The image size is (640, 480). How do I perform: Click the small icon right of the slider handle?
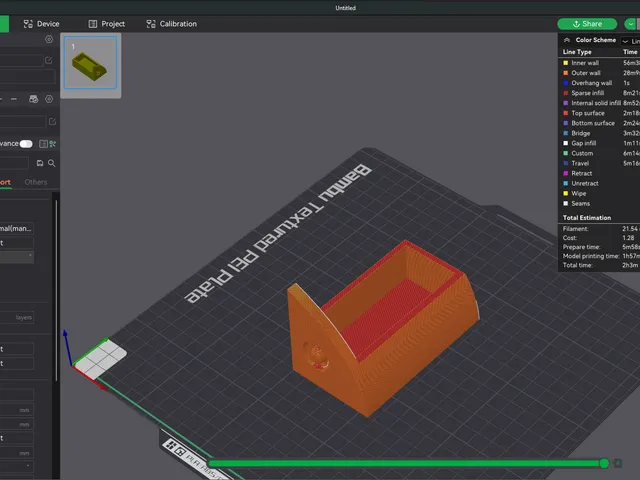tap(618, 463)
